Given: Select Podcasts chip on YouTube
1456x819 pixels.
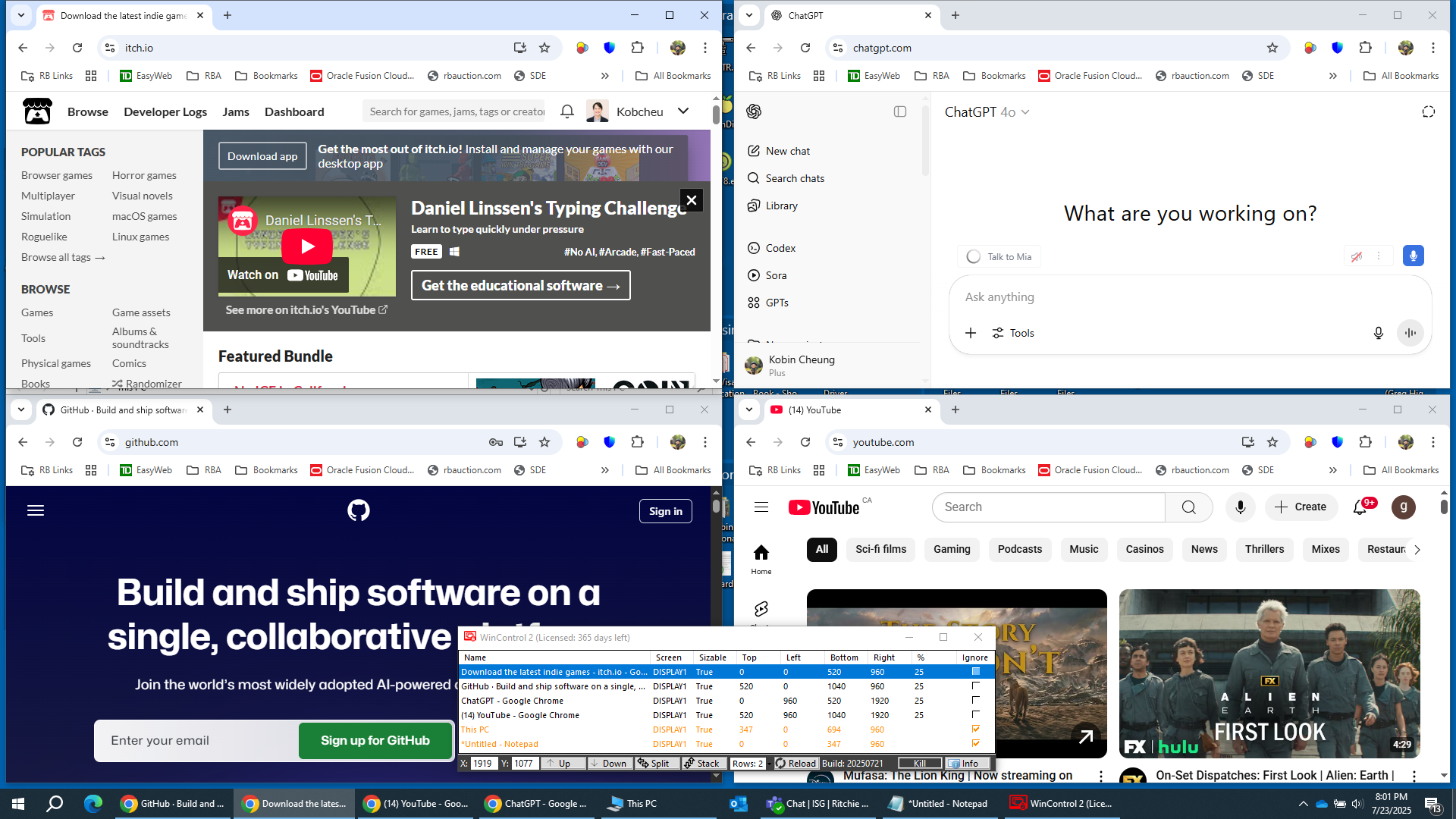Looking at the screenshot, I should click(1020, 549).
